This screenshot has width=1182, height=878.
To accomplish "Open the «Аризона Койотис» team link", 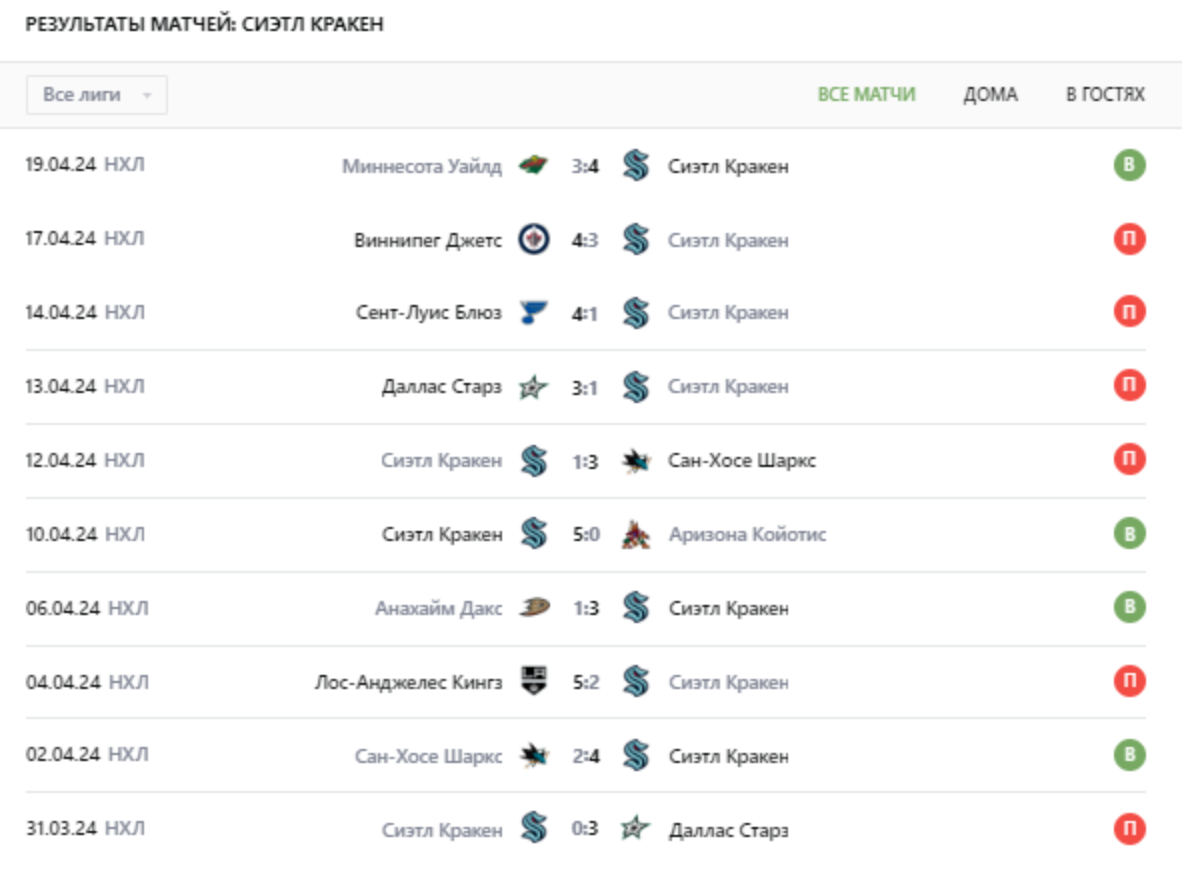I will 747,535.
